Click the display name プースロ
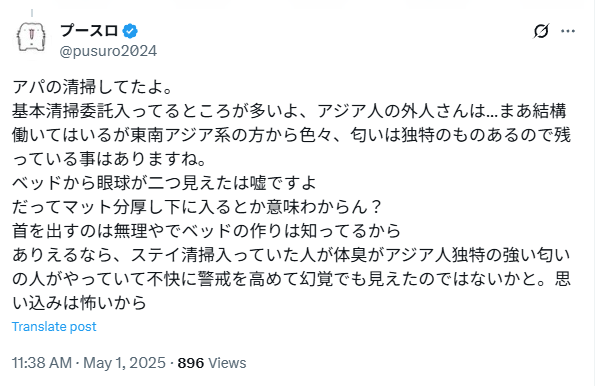This screenshot has width=597, height=386. pyautogui.click(x=89, y=30)
